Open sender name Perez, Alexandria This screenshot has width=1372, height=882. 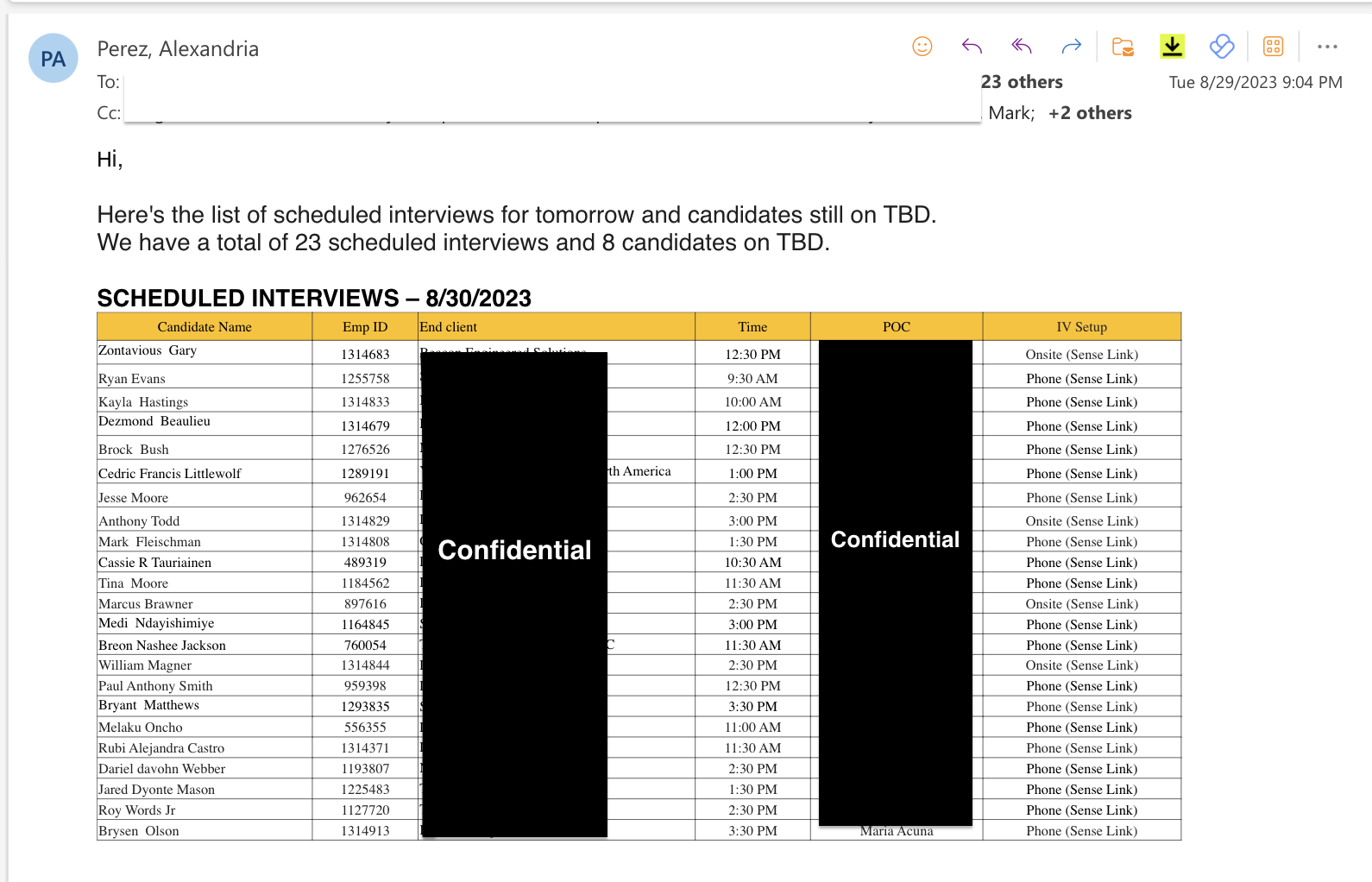[x=178, y=49]
